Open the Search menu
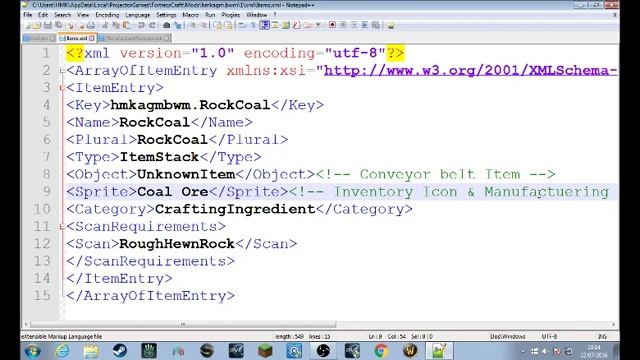This screenshot has height=360, width=640. pos(62,15)
